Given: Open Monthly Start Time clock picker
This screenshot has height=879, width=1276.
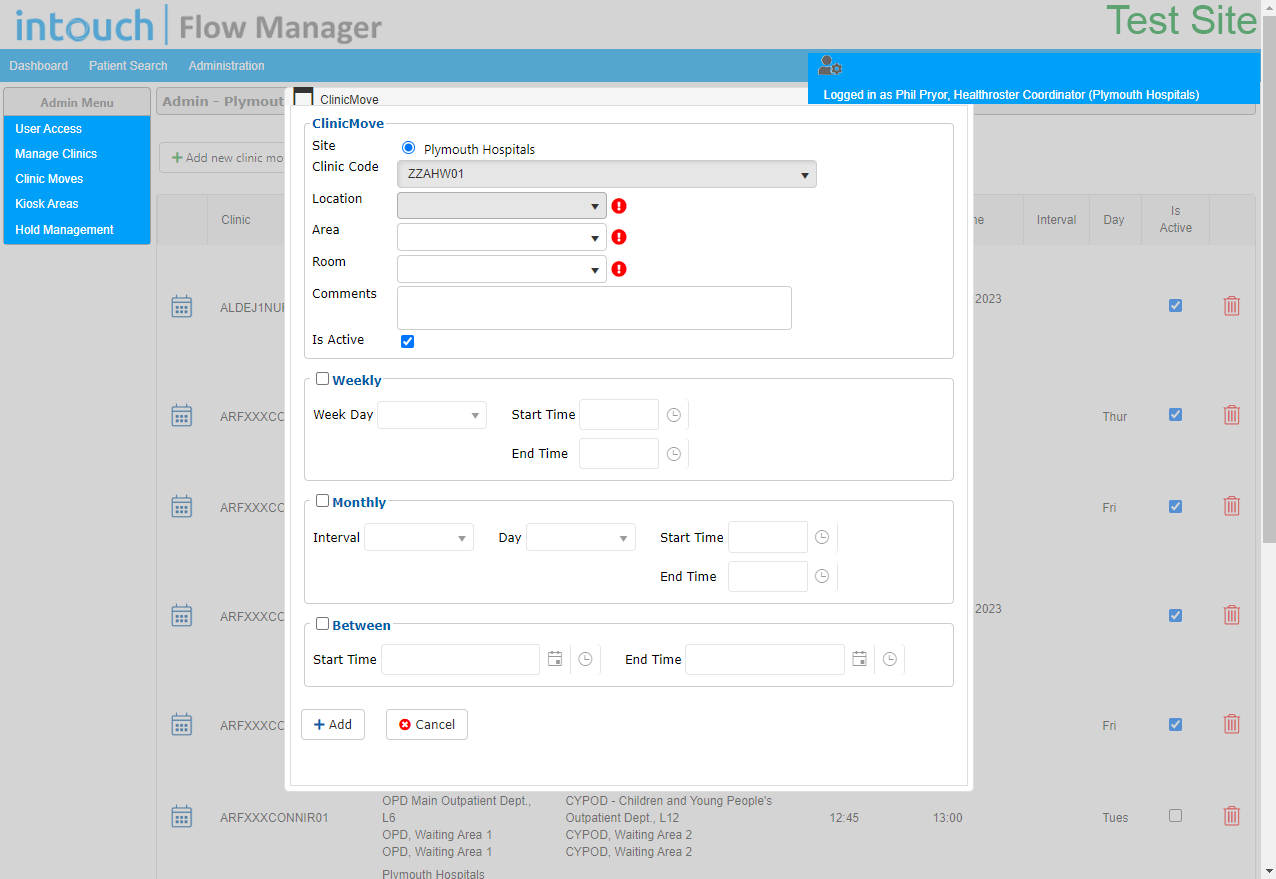Looking at the screenshot, I should [822, 537].
